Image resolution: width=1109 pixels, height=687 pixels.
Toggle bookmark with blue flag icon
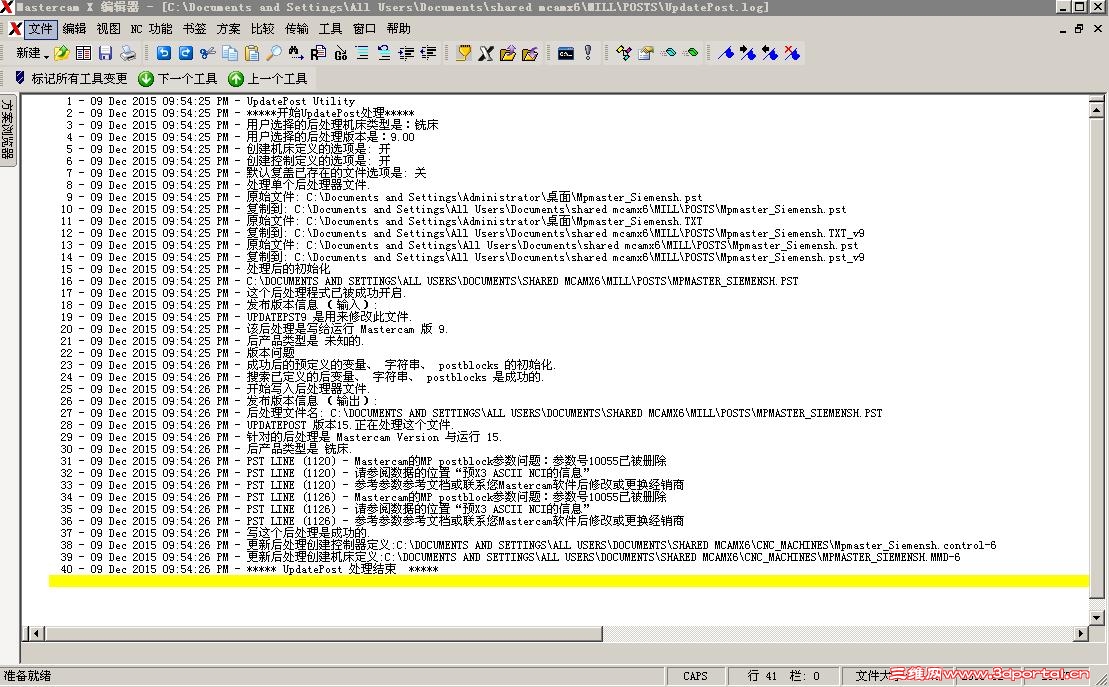pyautogui.click(x=726, y=53)
